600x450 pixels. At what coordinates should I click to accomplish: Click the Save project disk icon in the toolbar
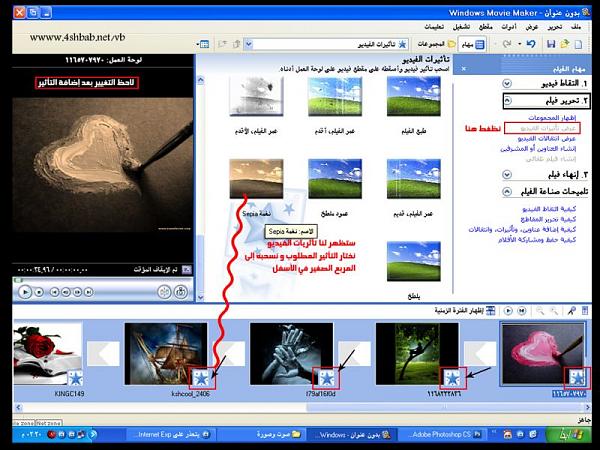552,45
